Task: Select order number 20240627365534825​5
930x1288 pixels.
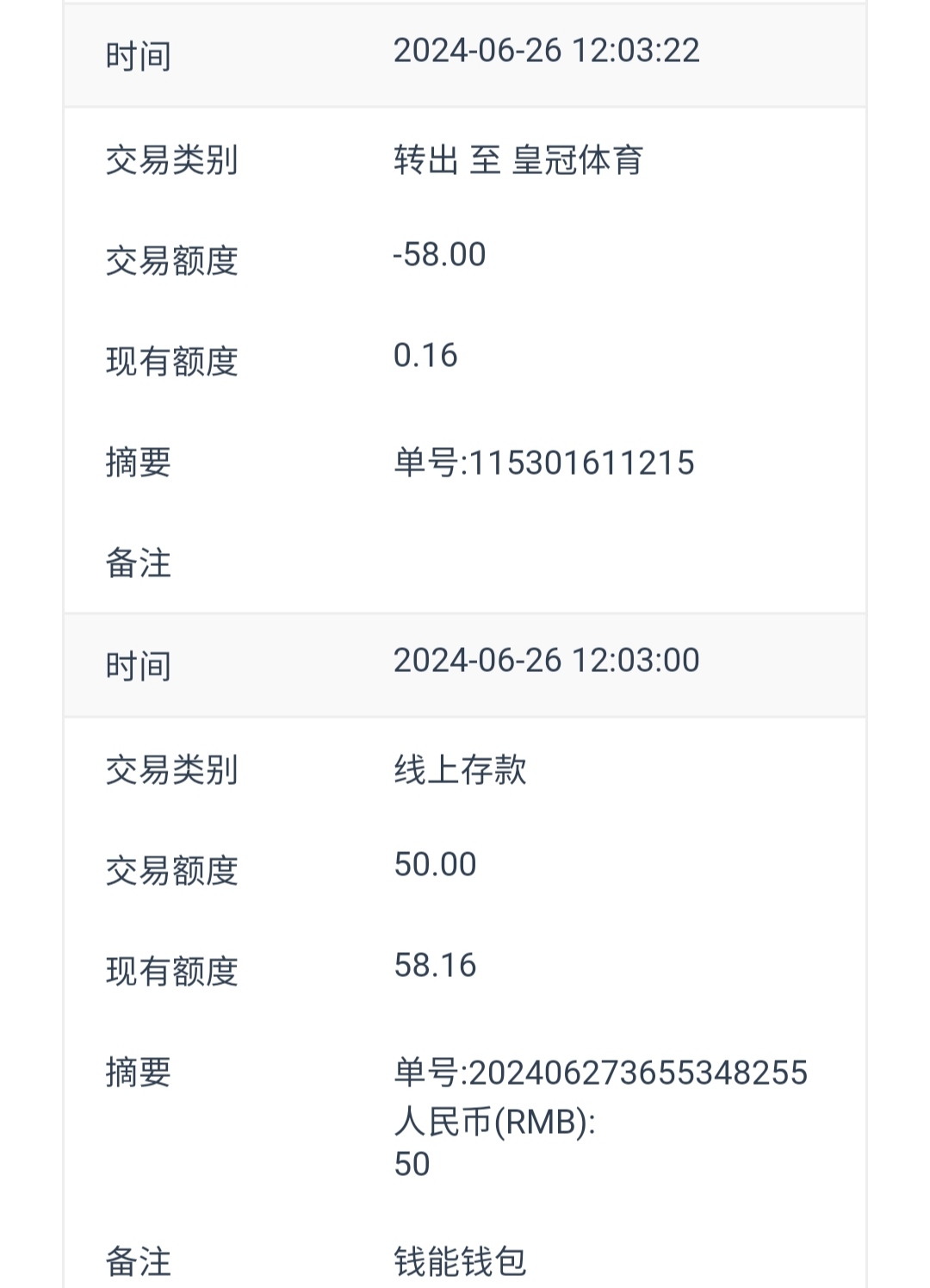Action: [601, 1073]
